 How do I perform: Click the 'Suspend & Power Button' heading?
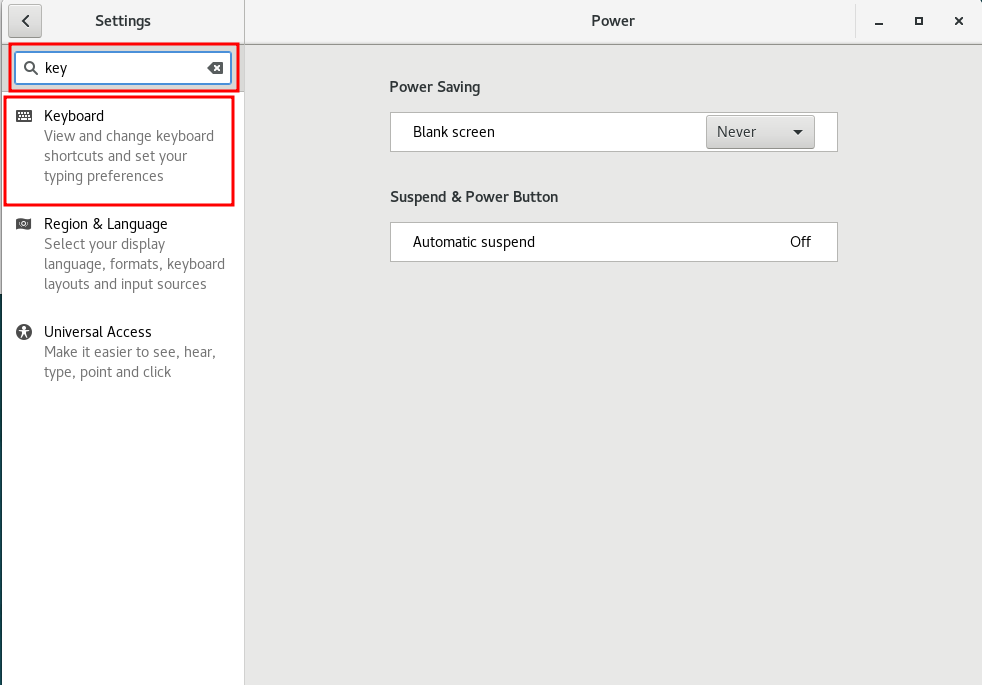(474, 197)
